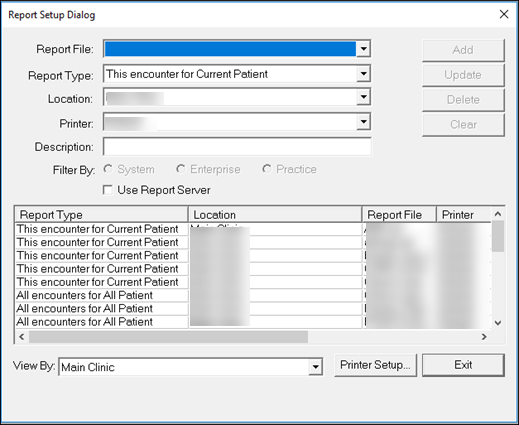Click the Report File column header
This screenshot has height=425, width=519.
coord(399,214)
